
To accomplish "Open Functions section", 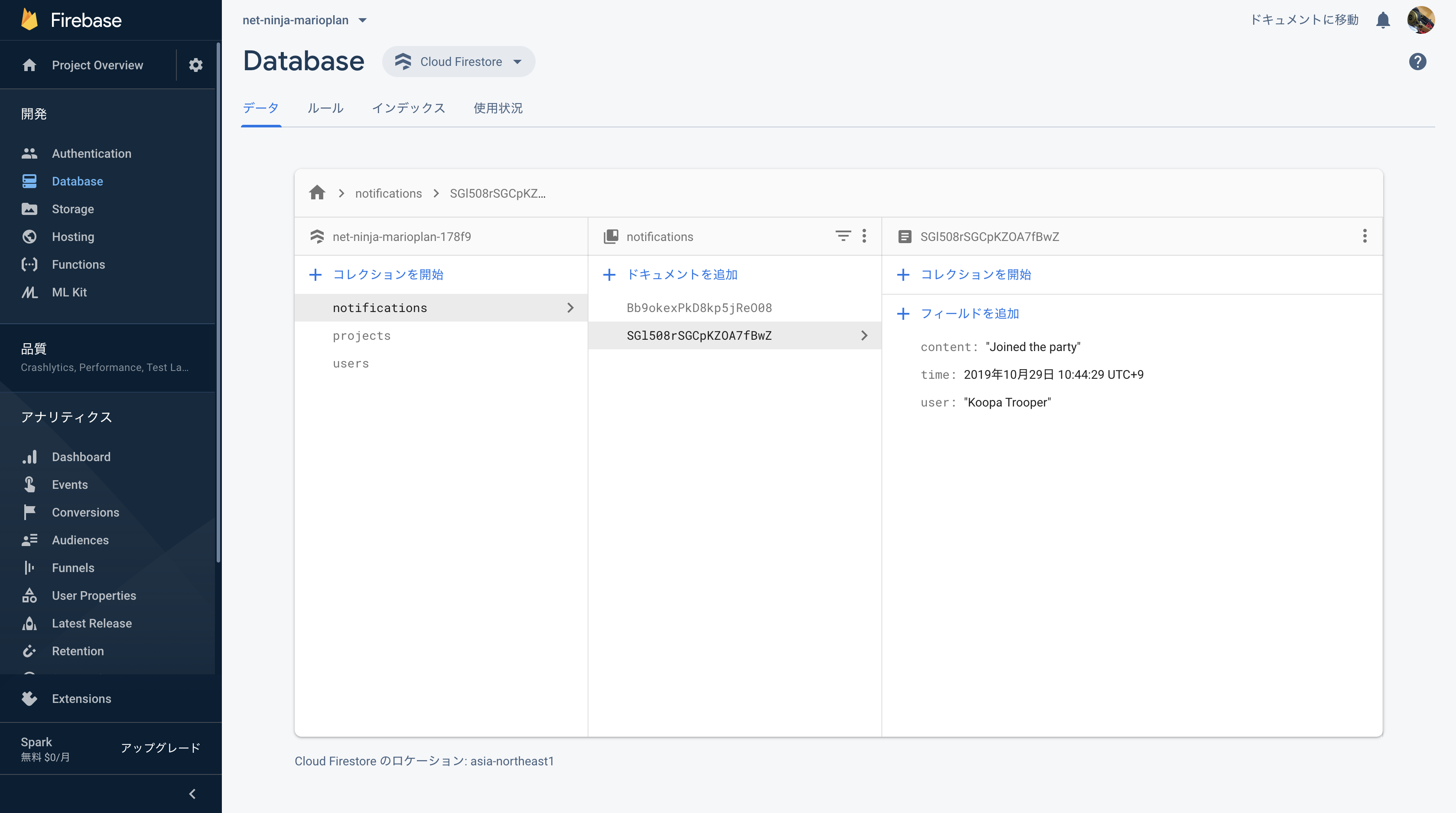I will coord(78,264).
